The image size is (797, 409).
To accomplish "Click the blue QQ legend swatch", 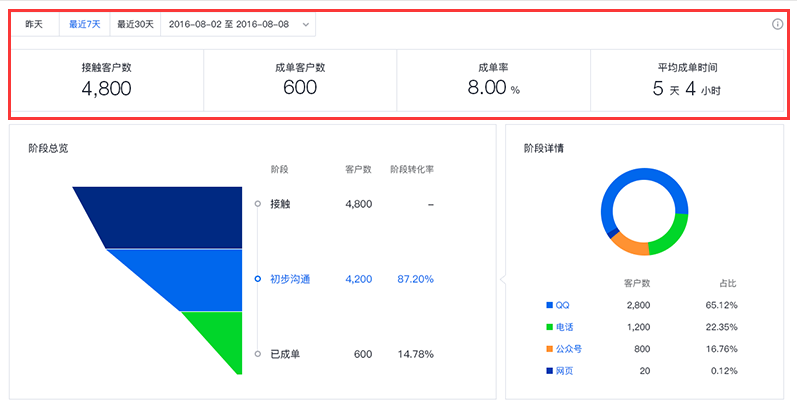I will [x=549, y=305].
